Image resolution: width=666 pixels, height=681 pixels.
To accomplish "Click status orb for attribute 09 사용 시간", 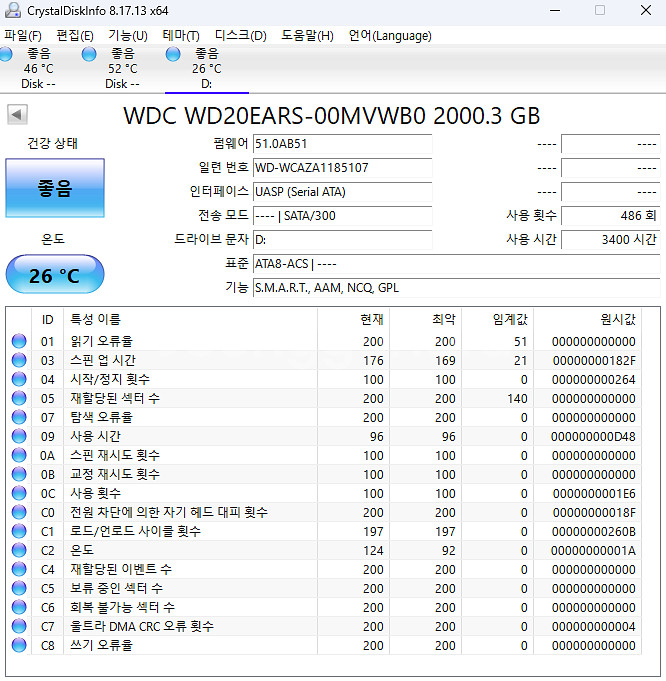I will [x=19, y=436].
